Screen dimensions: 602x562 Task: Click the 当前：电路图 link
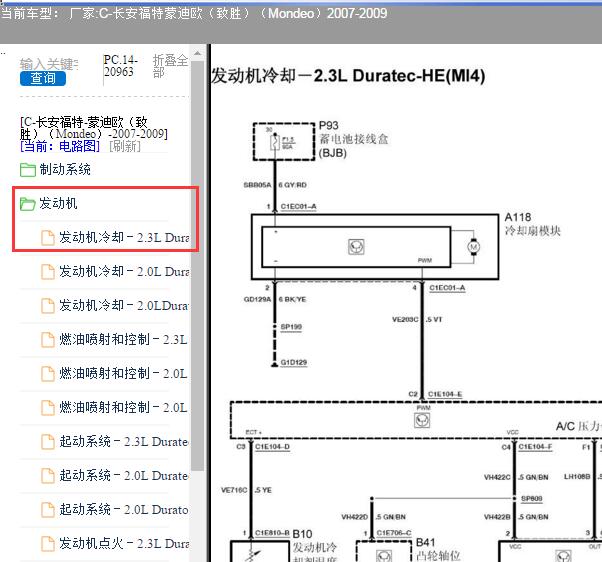coord(60,146)
